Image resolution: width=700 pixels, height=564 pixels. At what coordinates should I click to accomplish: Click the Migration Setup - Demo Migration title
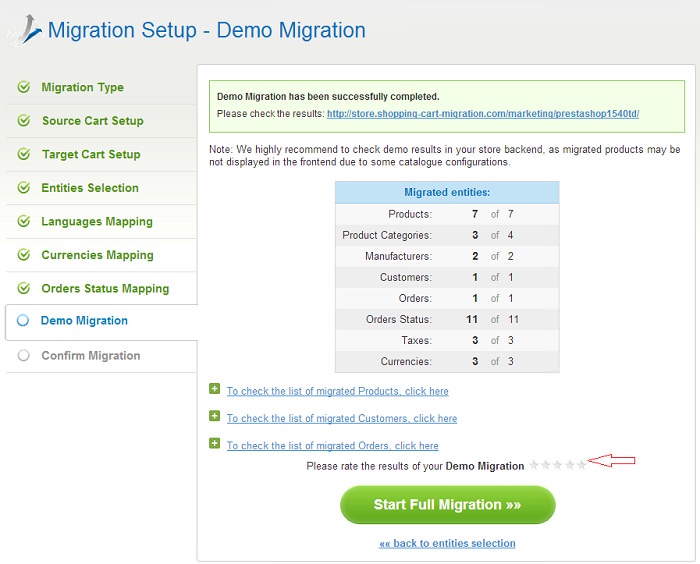point(207,30)
